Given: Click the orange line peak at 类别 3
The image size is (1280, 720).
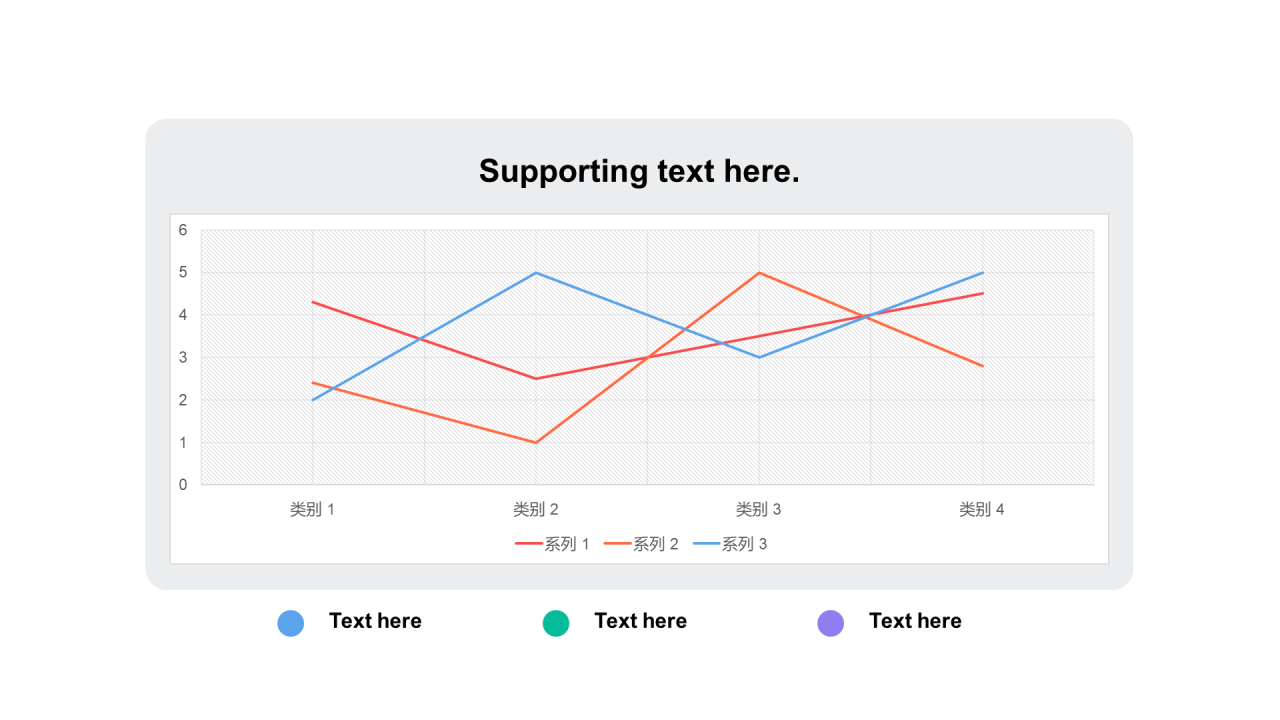Looking at the screenshot, I should tap(759, 272).
